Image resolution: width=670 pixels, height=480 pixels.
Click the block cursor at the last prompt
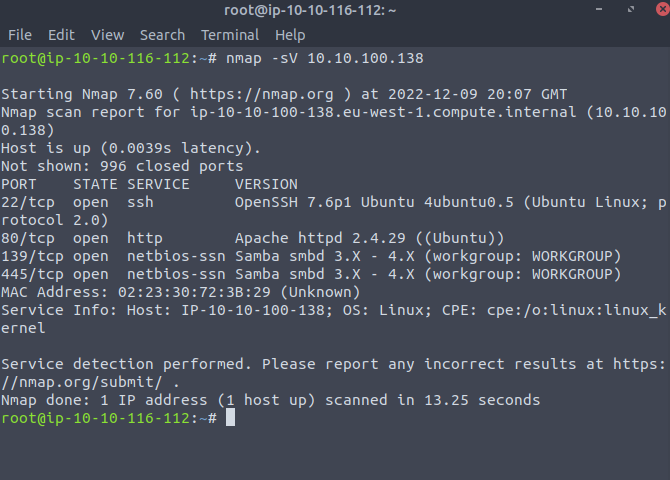230,418
